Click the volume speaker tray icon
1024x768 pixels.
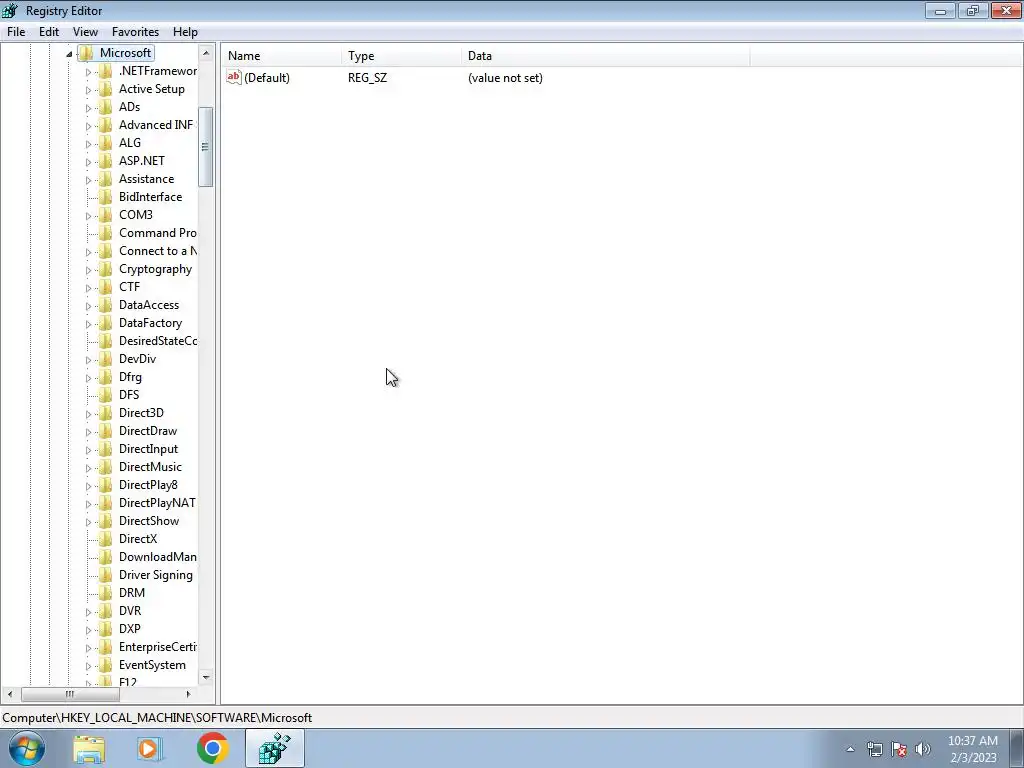coord(923,749)
